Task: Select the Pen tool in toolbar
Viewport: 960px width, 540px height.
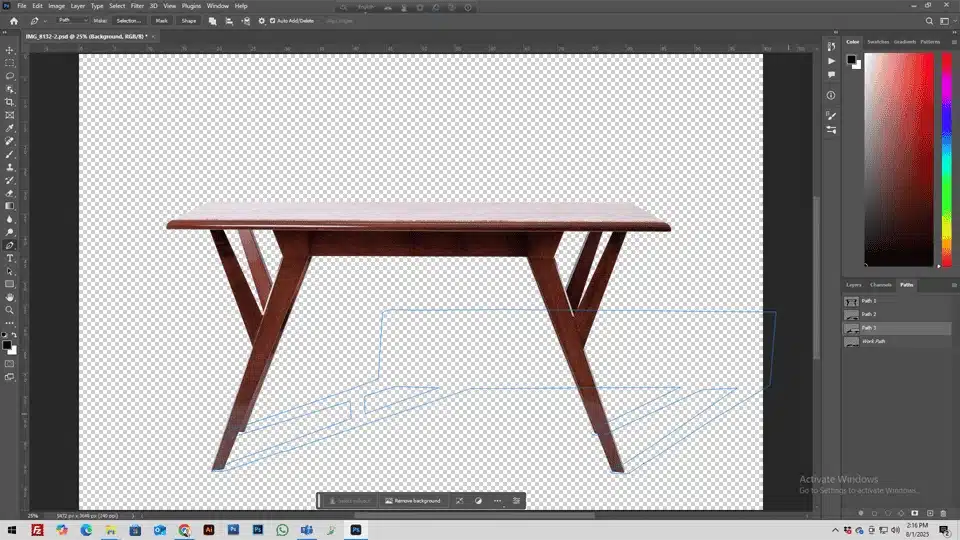Action: [x=10, y=246]
